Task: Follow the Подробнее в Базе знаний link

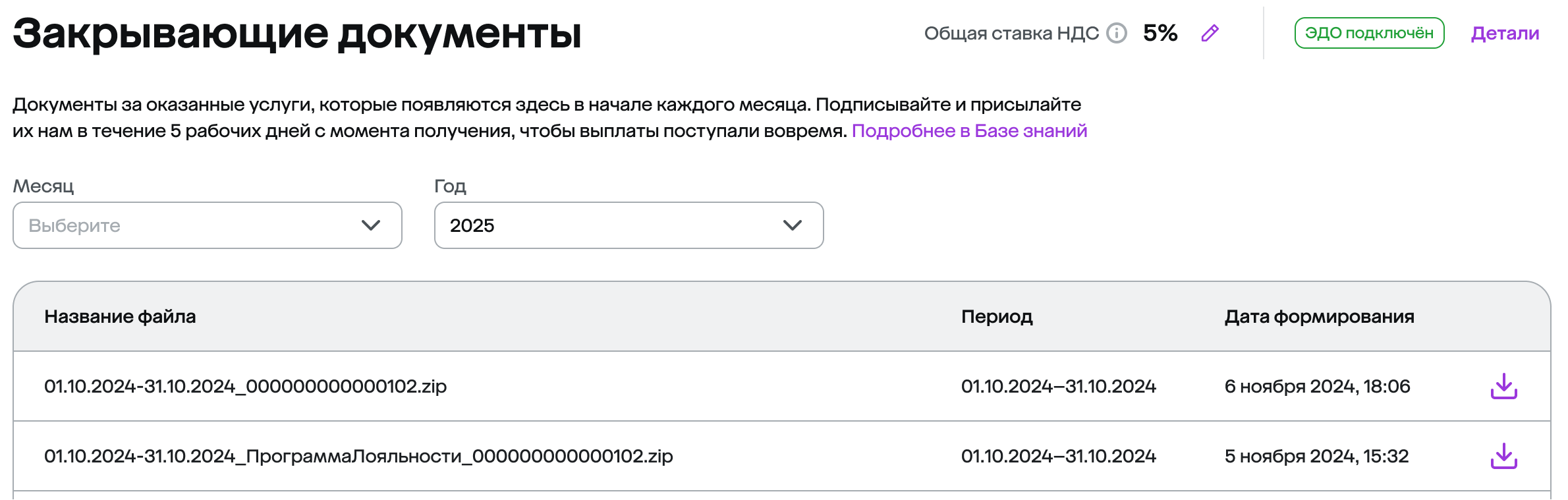Action: (970, 131)
